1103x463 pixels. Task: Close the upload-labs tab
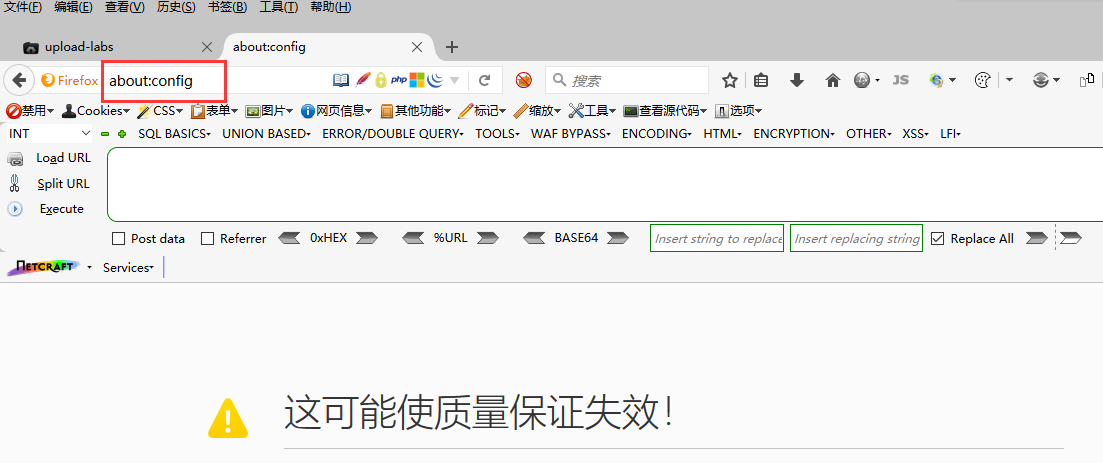(207, 47)
